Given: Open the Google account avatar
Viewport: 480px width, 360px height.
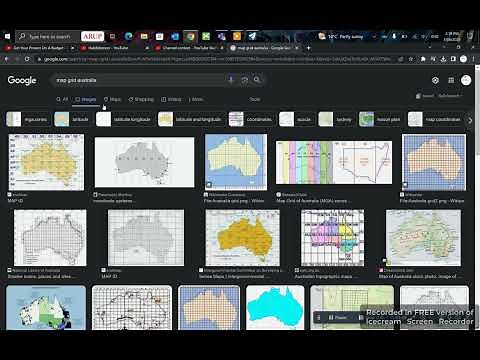Looking at the screenshot, I should click(x=466, y=80).
